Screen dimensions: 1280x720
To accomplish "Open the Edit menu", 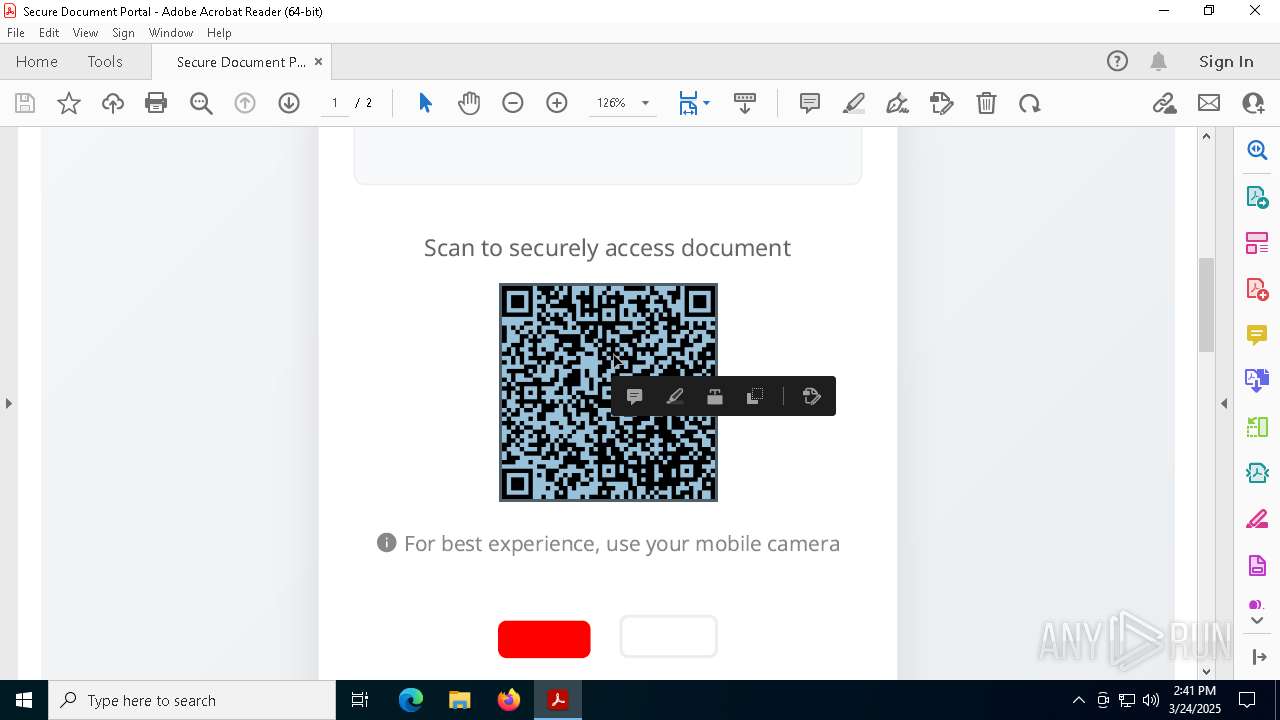I will point(49,33).
